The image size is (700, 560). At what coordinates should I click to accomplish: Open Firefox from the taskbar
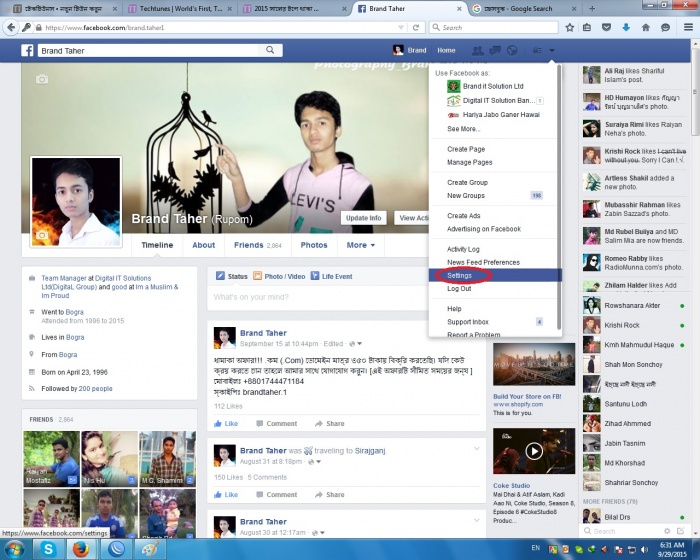[x=81, y=549]
